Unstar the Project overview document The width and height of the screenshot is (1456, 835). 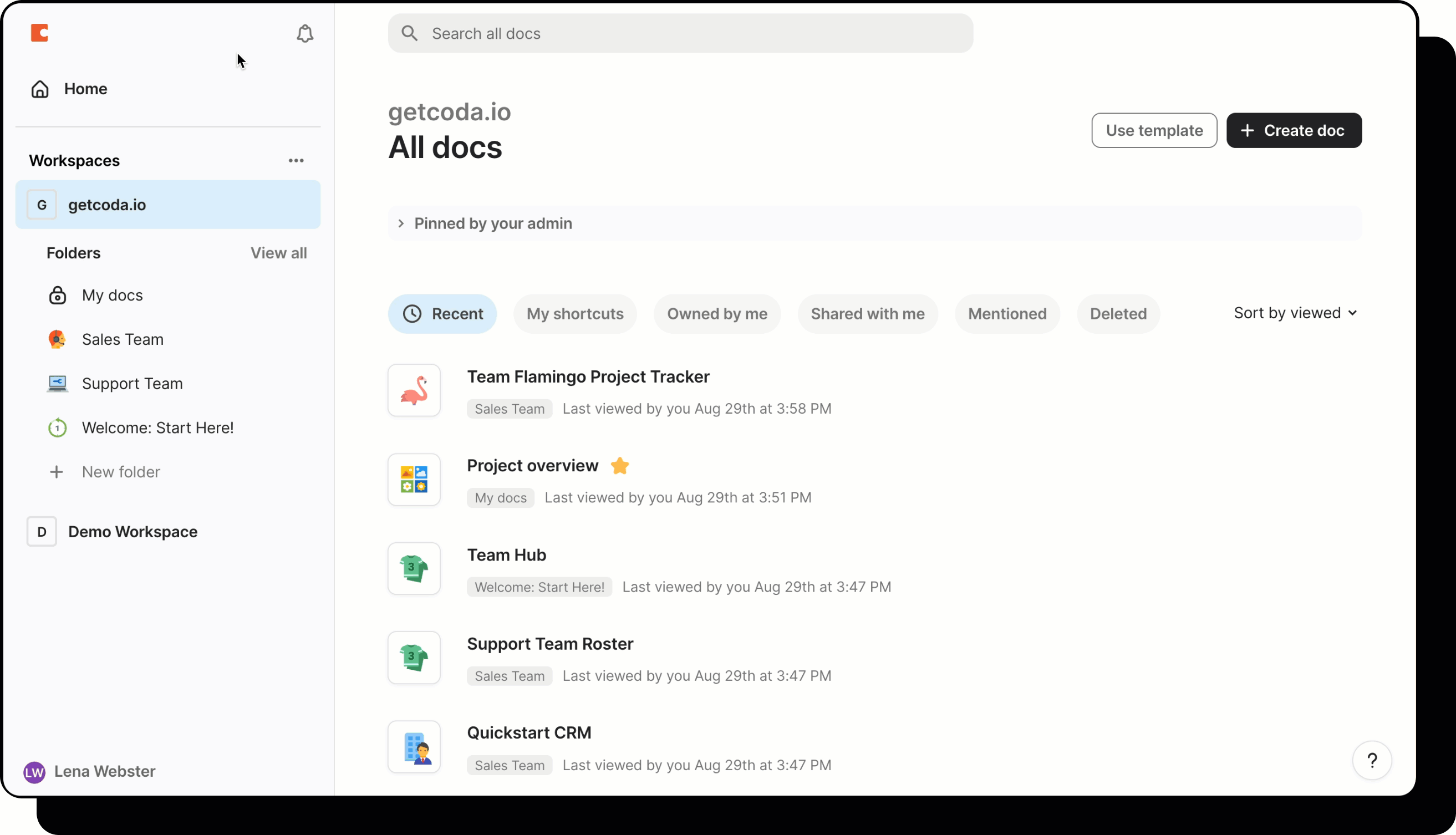pyautogui.click(x=620, y=466)
